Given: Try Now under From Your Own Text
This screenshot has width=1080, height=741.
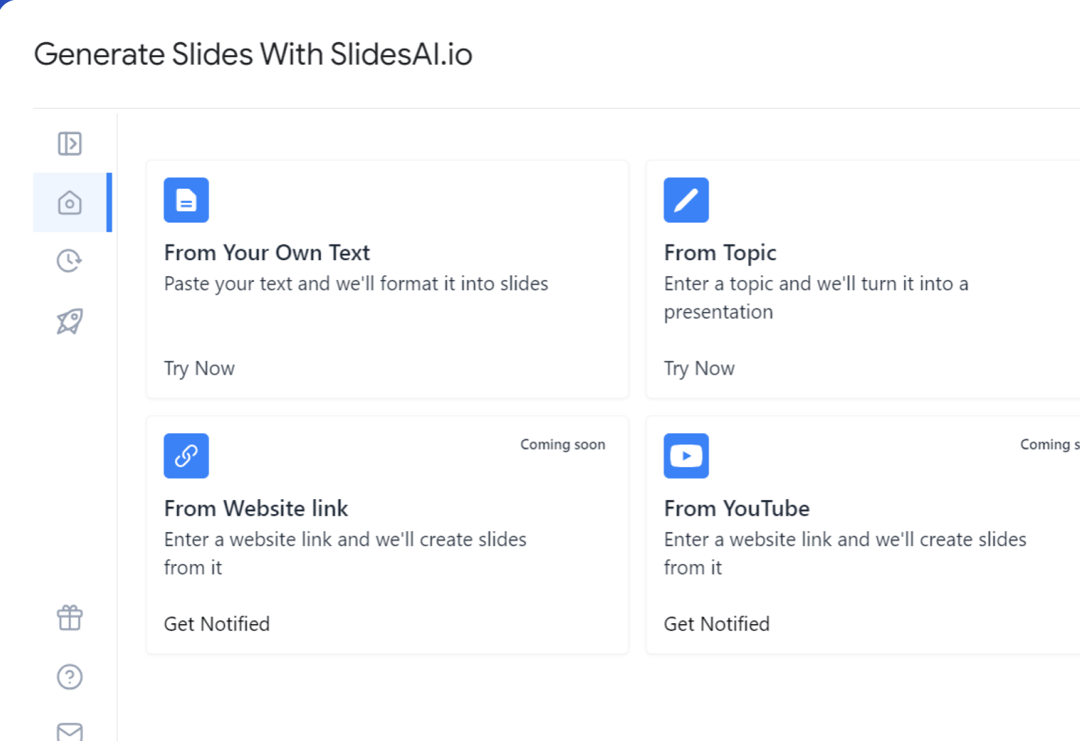Looking at the screenshot, I should tap(199, 368).
